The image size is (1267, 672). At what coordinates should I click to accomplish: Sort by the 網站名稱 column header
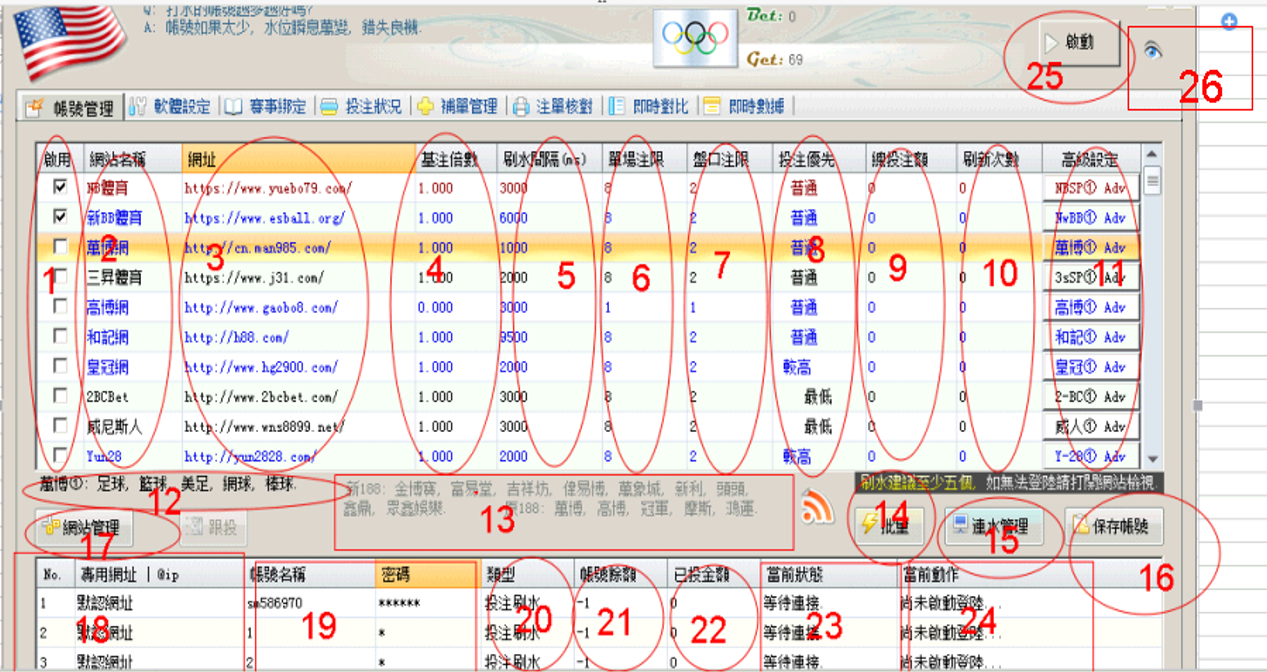(x=131, y=160)
